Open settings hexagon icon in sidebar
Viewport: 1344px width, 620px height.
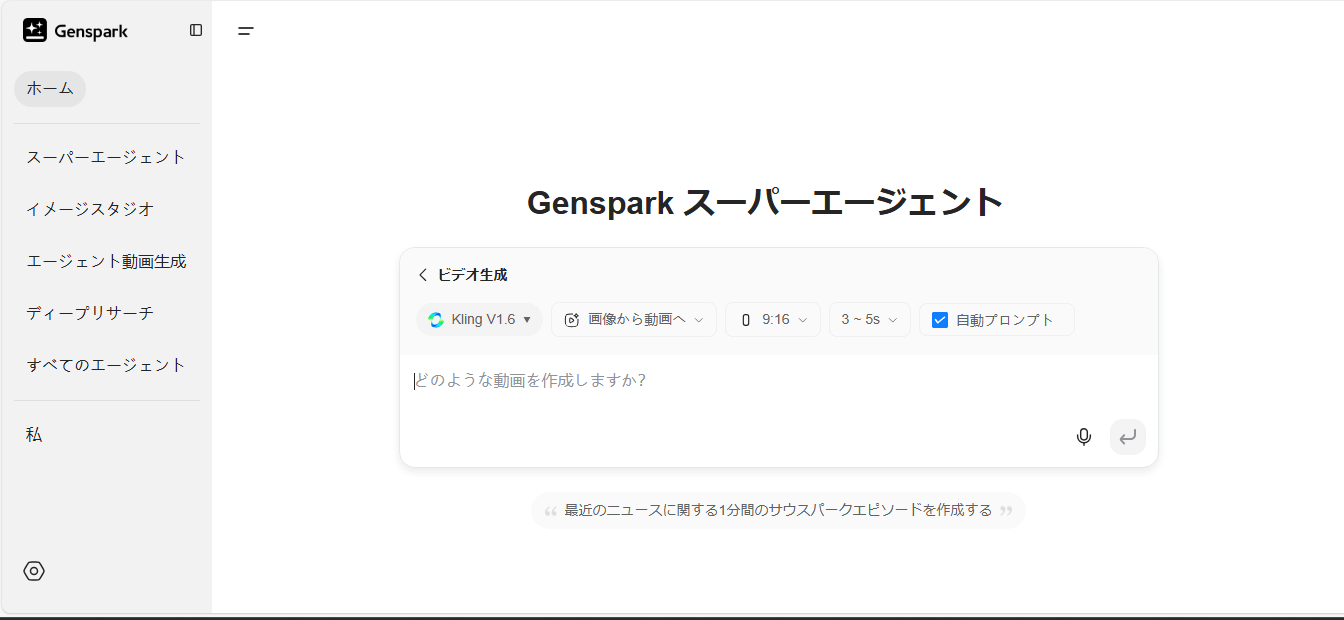[34, 571]
